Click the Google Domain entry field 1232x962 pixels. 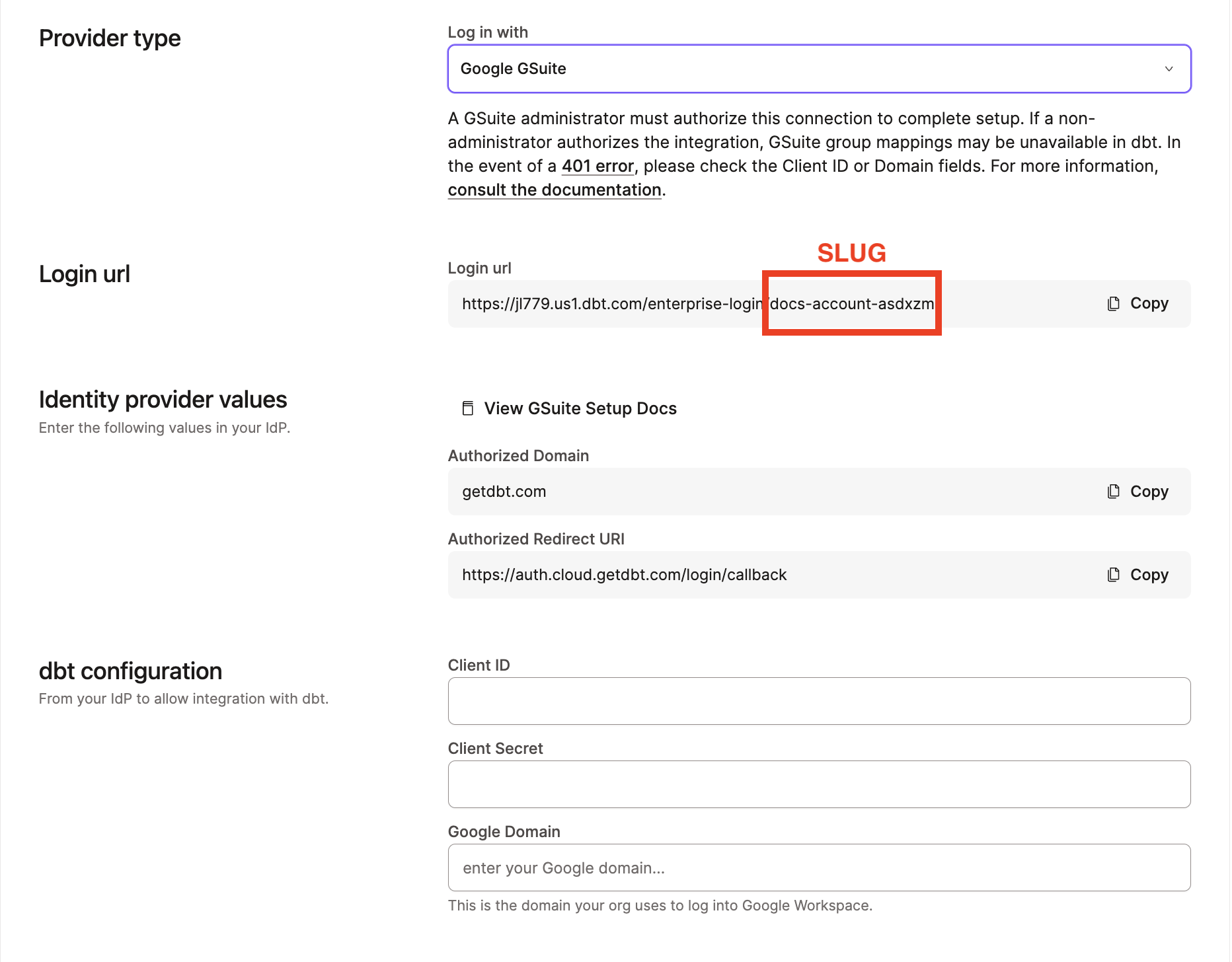818,868
